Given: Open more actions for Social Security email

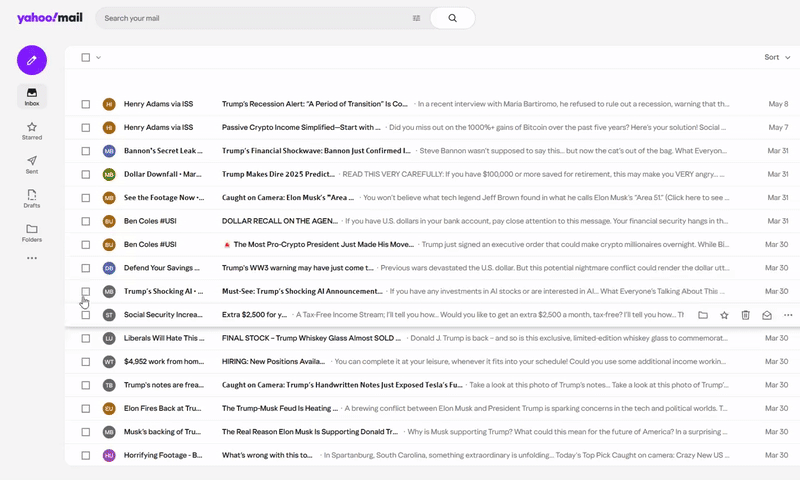Looking at the screenshot, I should (x=788, y=315).
